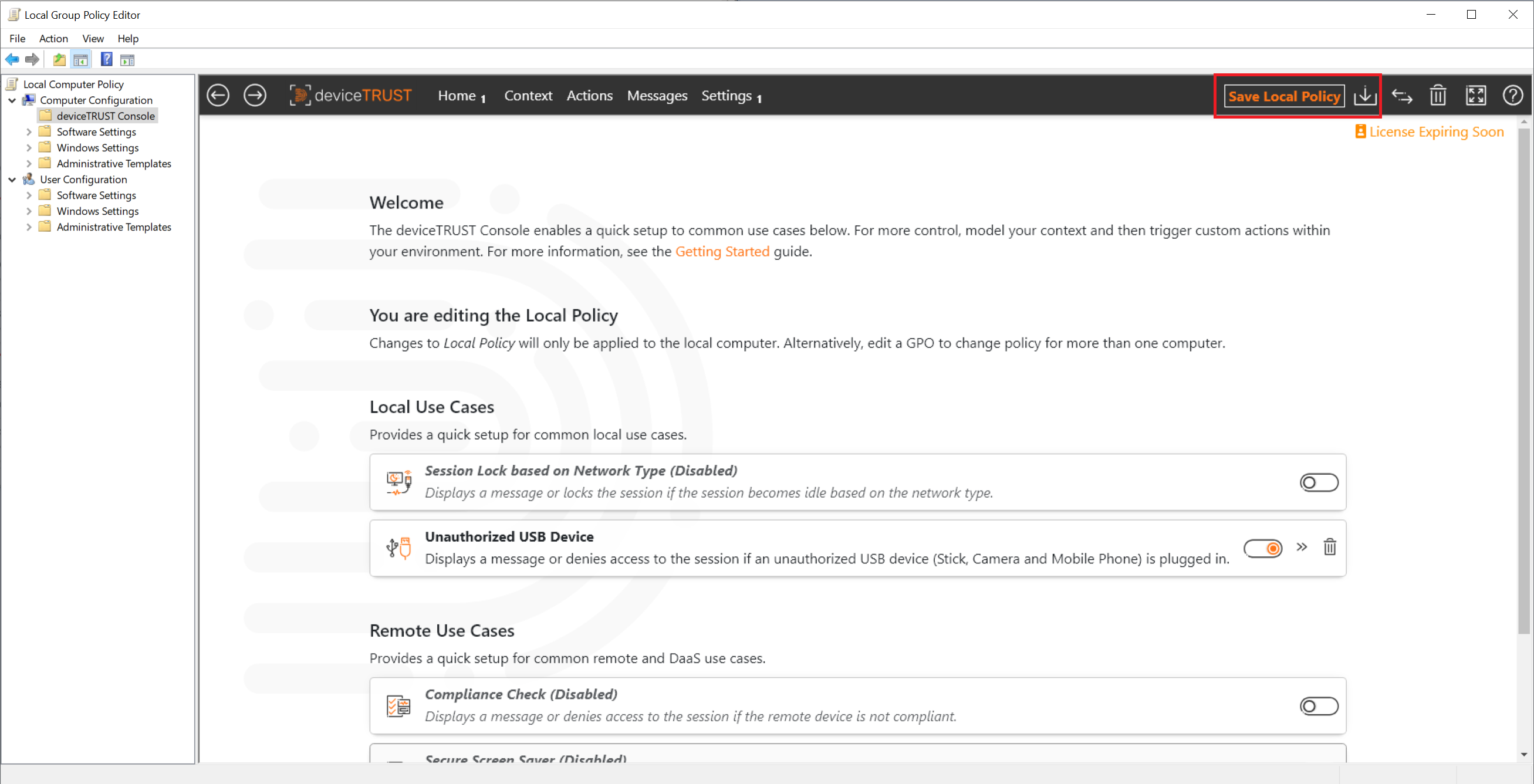1534x784 pixels.
Task: Click the import/export arrows icon
Action: [x=1401, y=95]
